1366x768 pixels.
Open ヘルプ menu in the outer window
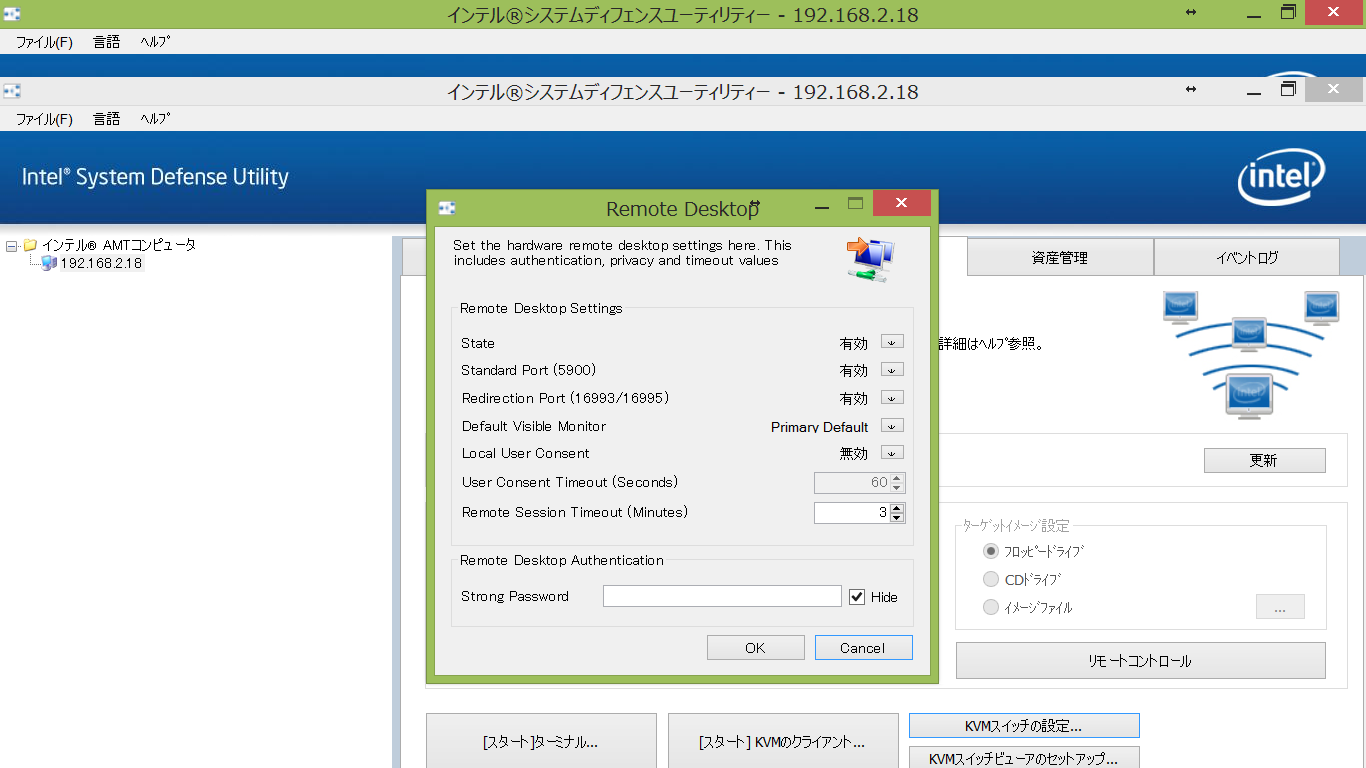click(155, 42)
